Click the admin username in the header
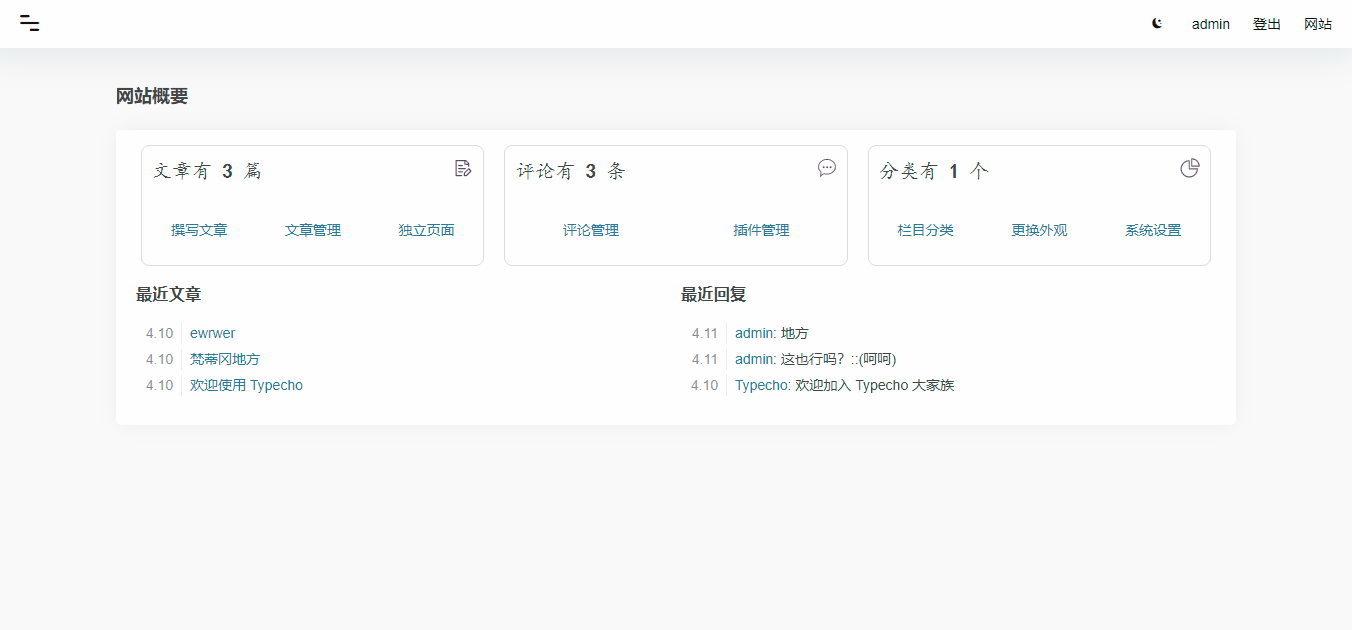Screen dimensions: 1352x630 (x=1210, y=23)
